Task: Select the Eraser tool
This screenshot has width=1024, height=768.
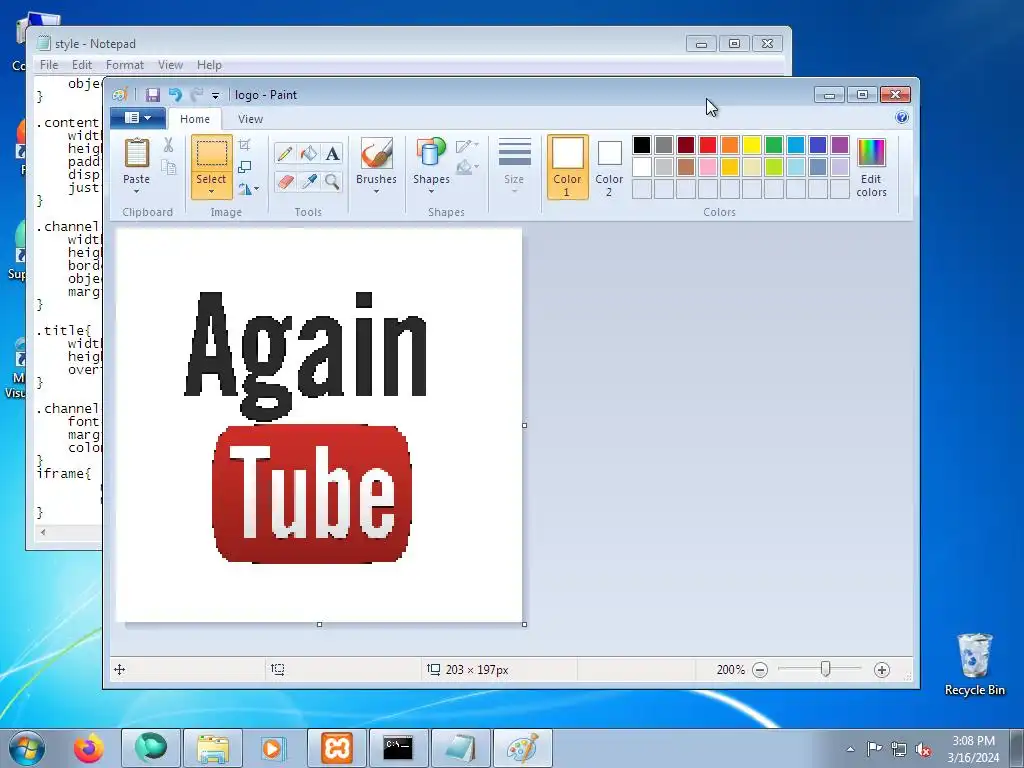Action: point(285,181)
